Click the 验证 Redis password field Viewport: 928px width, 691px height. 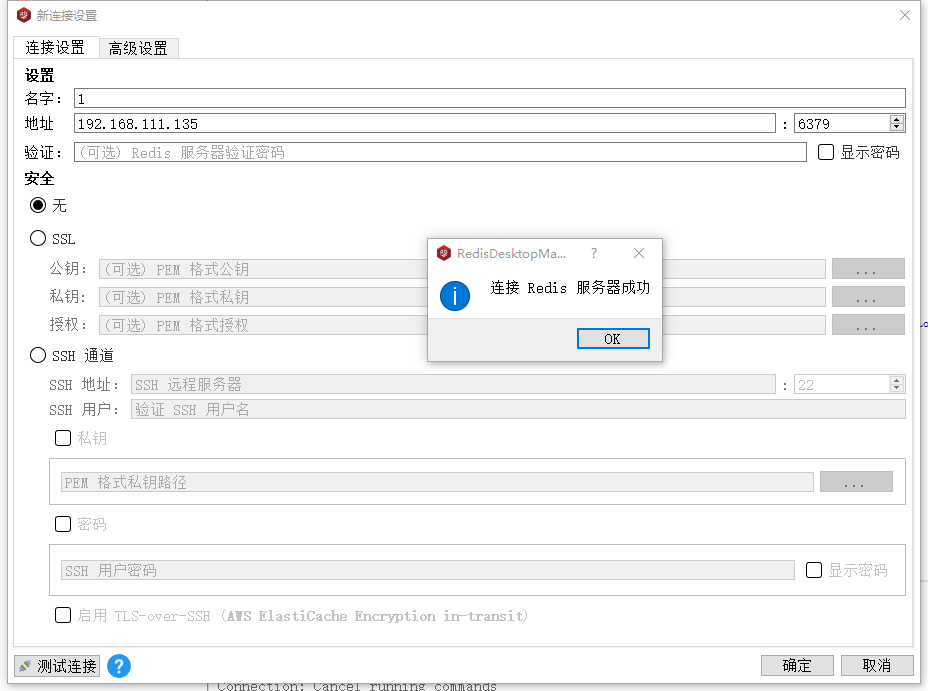[440, 152]
